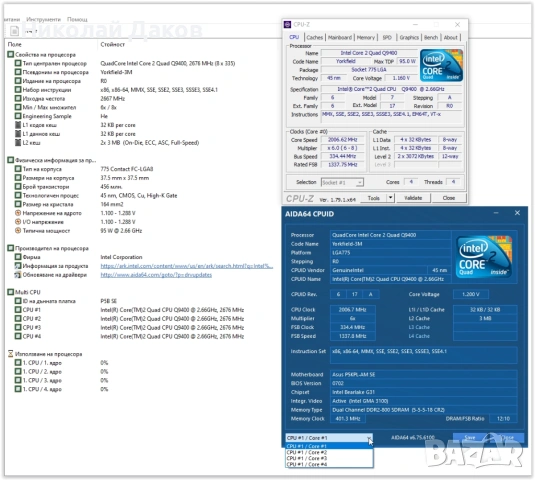Click the Save button in AIDA64 CPUID
This screenshot has height=480, width=535.
click(x=470, y=437)
